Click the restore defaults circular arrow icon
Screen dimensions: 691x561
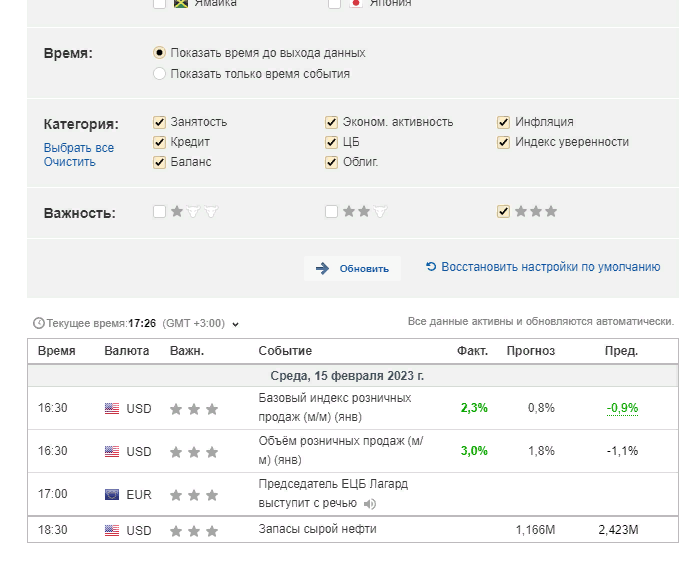pos(431,267)
